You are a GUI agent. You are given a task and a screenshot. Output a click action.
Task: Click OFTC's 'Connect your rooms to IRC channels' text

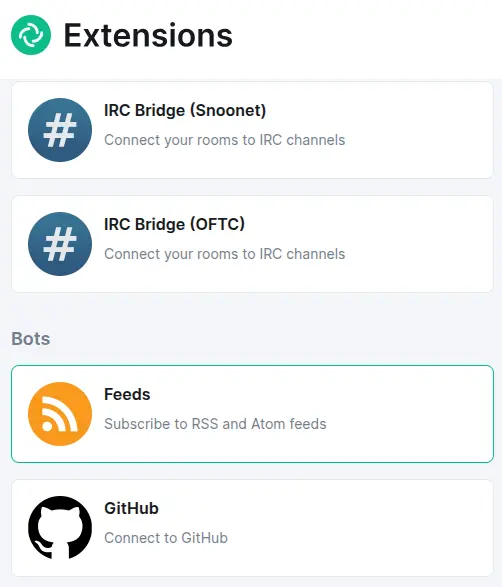coord(225,254)
